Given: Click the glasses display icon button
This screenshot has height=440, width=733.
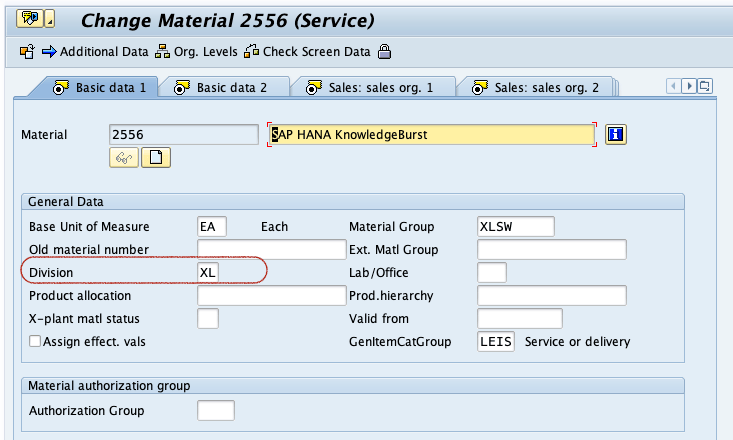Looking at the screenshot, I should click(x=124, y=158).
